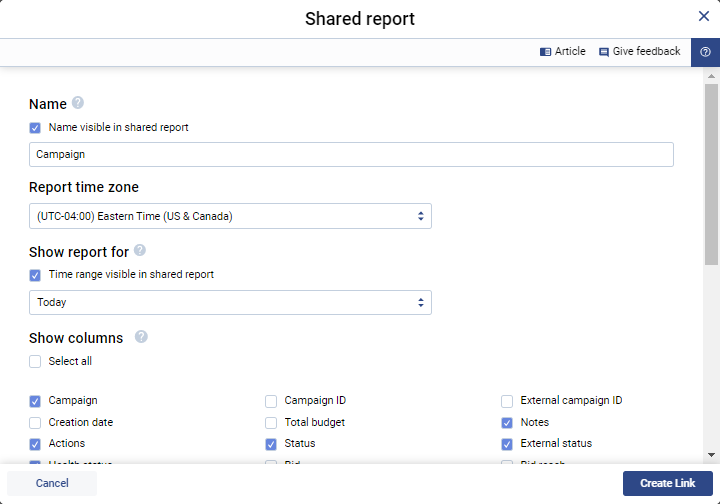Click the Give feedback speech icon

click(x=604, y=52)
